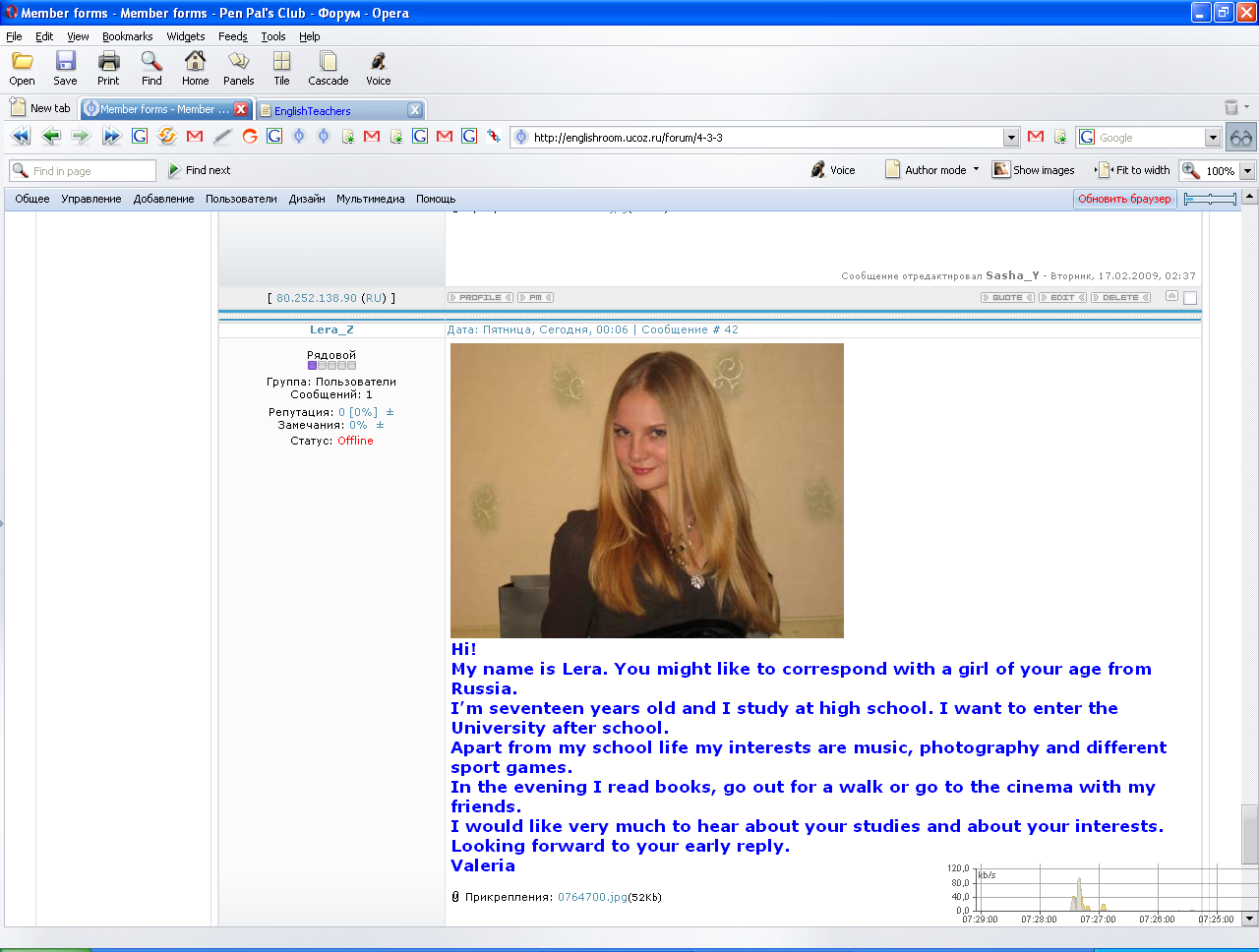Click the Обновить браузер button
The height and width of the screenshot is (952, 1259).
point(1124,199)
